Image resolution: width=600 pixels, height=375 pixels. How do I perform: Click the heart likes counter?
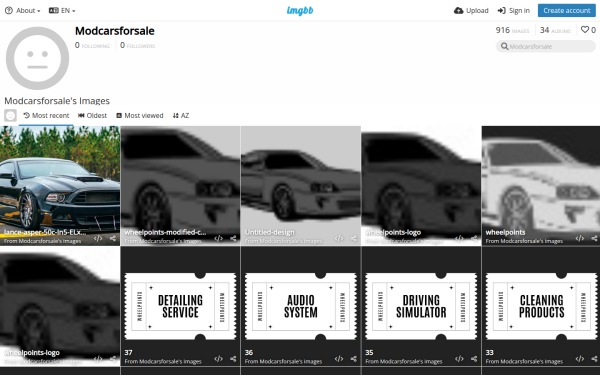(x=588, y=30)
